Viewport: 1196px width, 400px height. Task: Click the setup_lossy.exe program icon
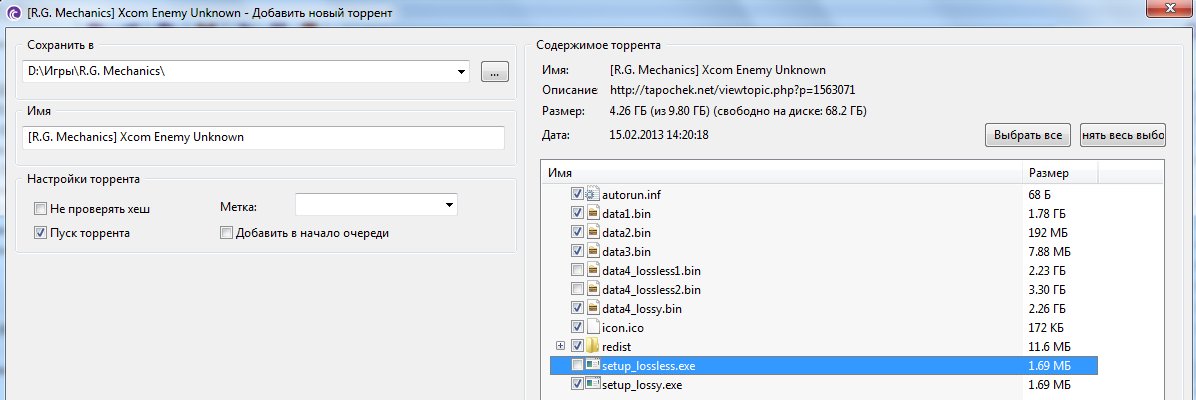coord(593,384)
